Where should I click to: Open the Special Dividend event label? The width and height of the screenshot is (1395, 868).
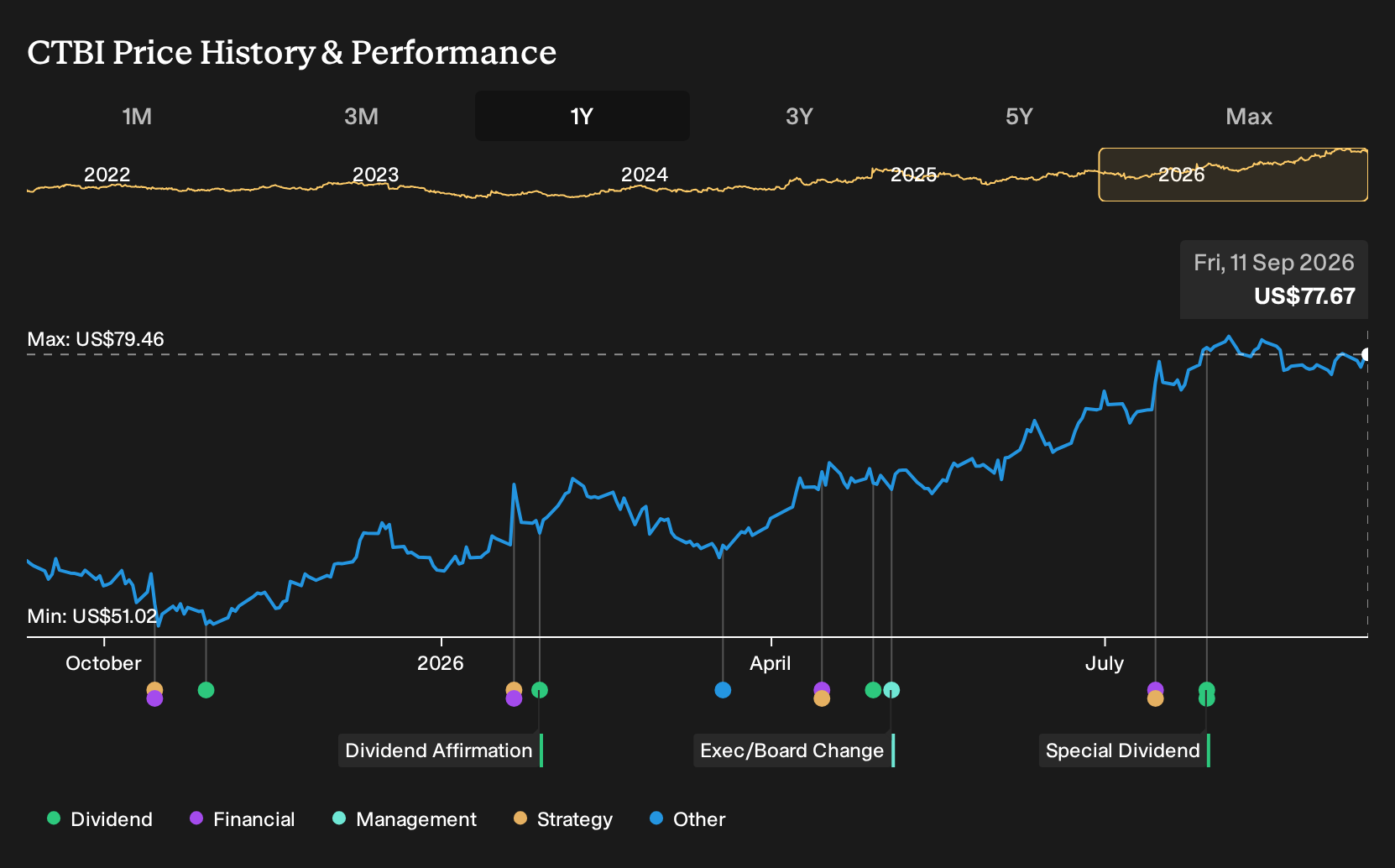[x=1124, y=750]
